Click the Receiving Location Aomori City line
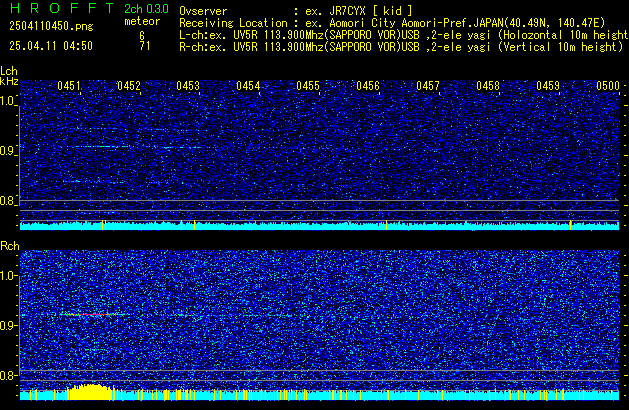 click(392, 23)
